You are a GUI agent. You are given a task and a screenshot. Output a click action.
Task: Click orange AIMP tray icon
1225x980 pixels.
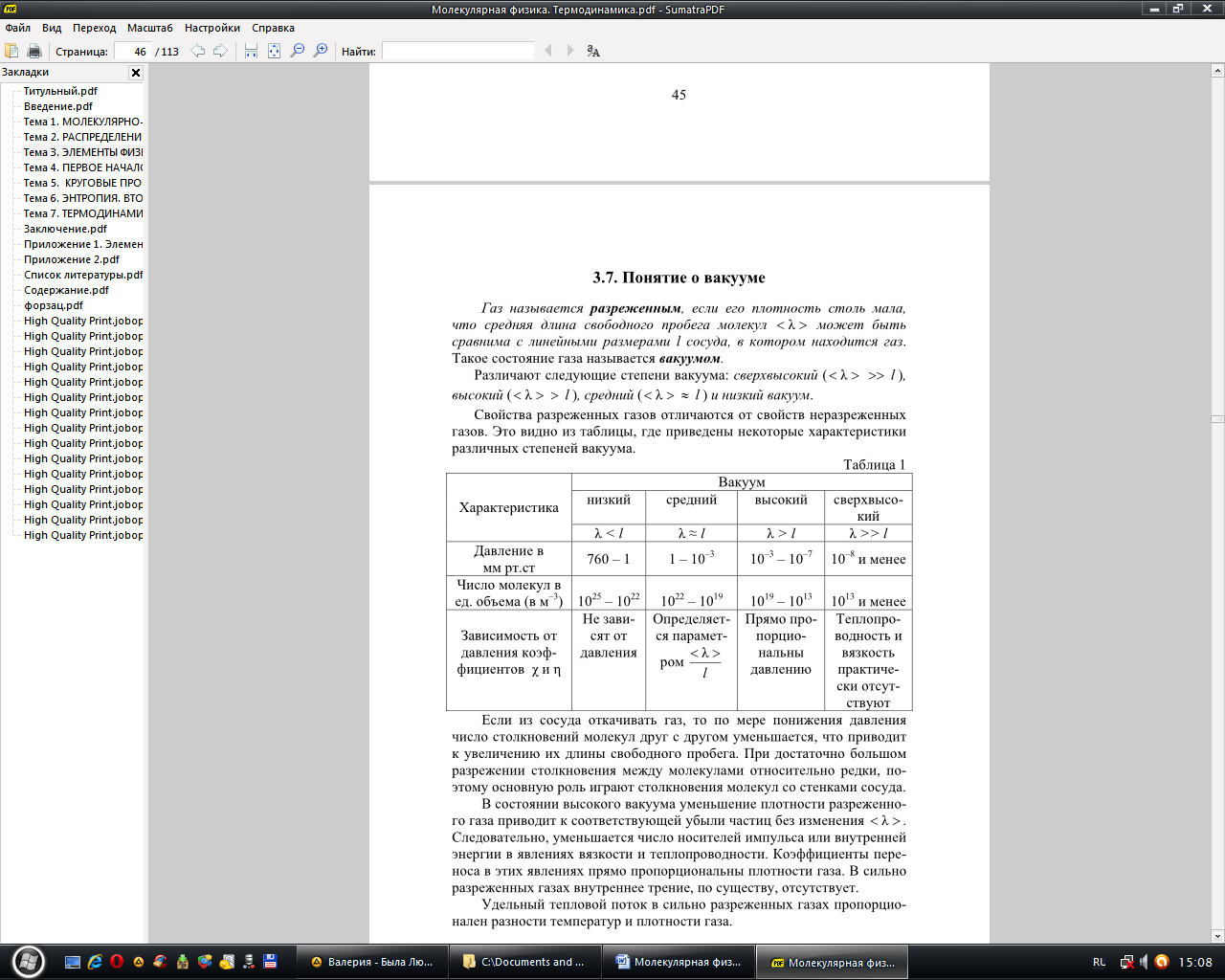[1161, 962]
